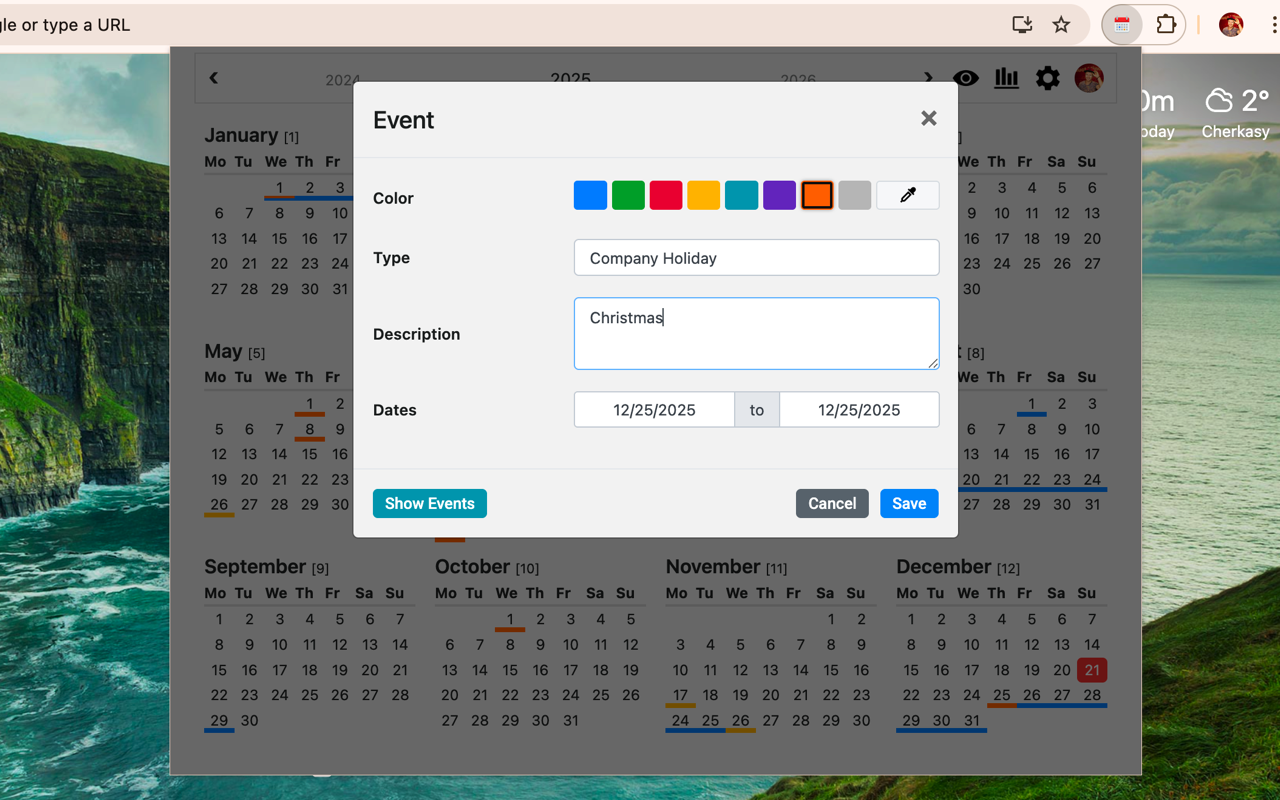Open the Extensions puzzle icon
The height and width of the screenshot is (800, 1280).
pos(1166,25)
